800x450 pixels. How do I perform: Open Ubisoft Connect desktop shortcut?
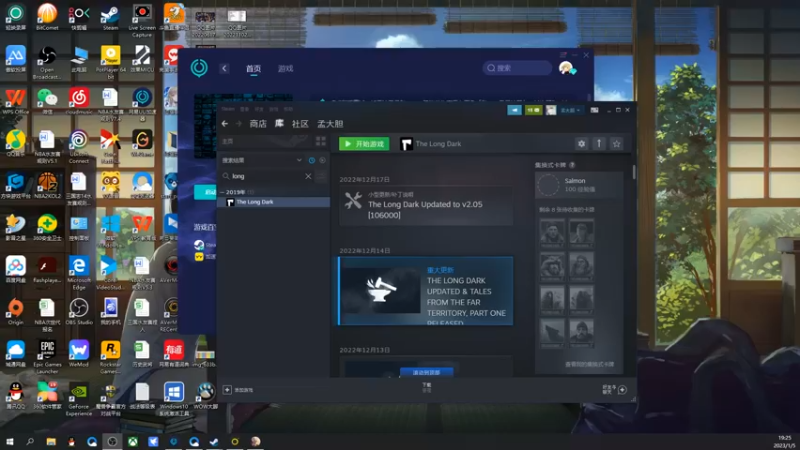click(79, 147)
